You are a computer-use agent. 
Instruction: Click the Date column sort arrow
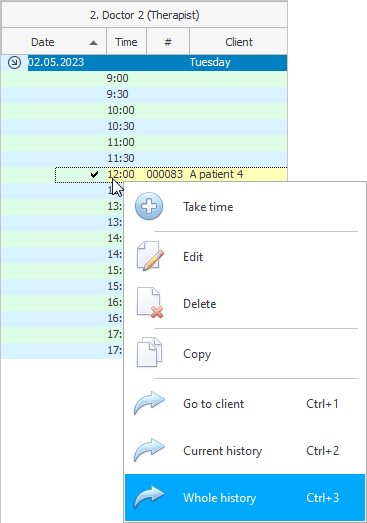[94, 43]
